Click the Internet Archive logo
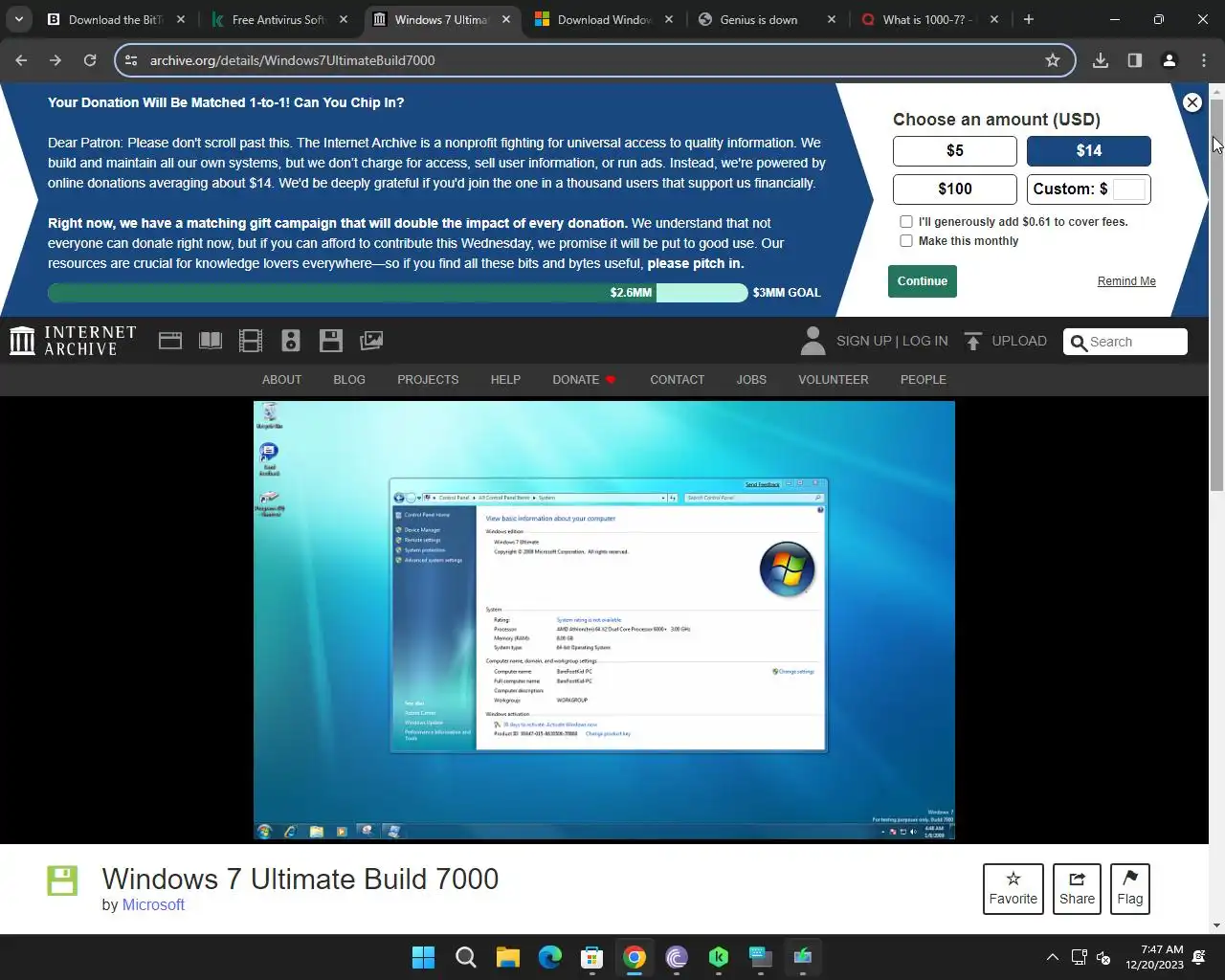The width and height of the screenshot is (1225, 980). coord(73,341)
